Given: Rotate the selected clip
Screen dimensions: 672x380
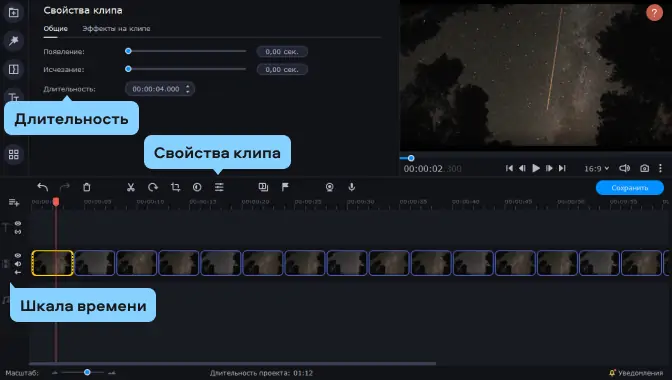Looking at the screenshot, I should pyautogui.click(x=153, y=187).
